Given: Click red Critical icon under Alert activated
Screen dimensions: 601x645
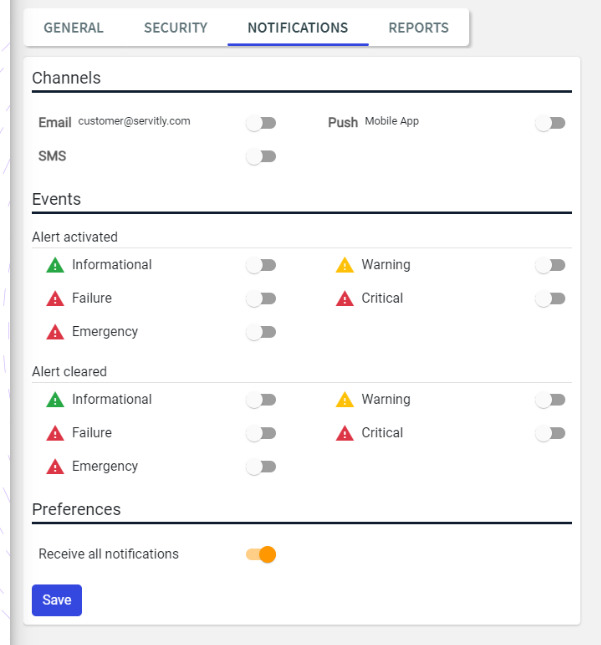Looking at the screenshot, I should coord(345,298).
